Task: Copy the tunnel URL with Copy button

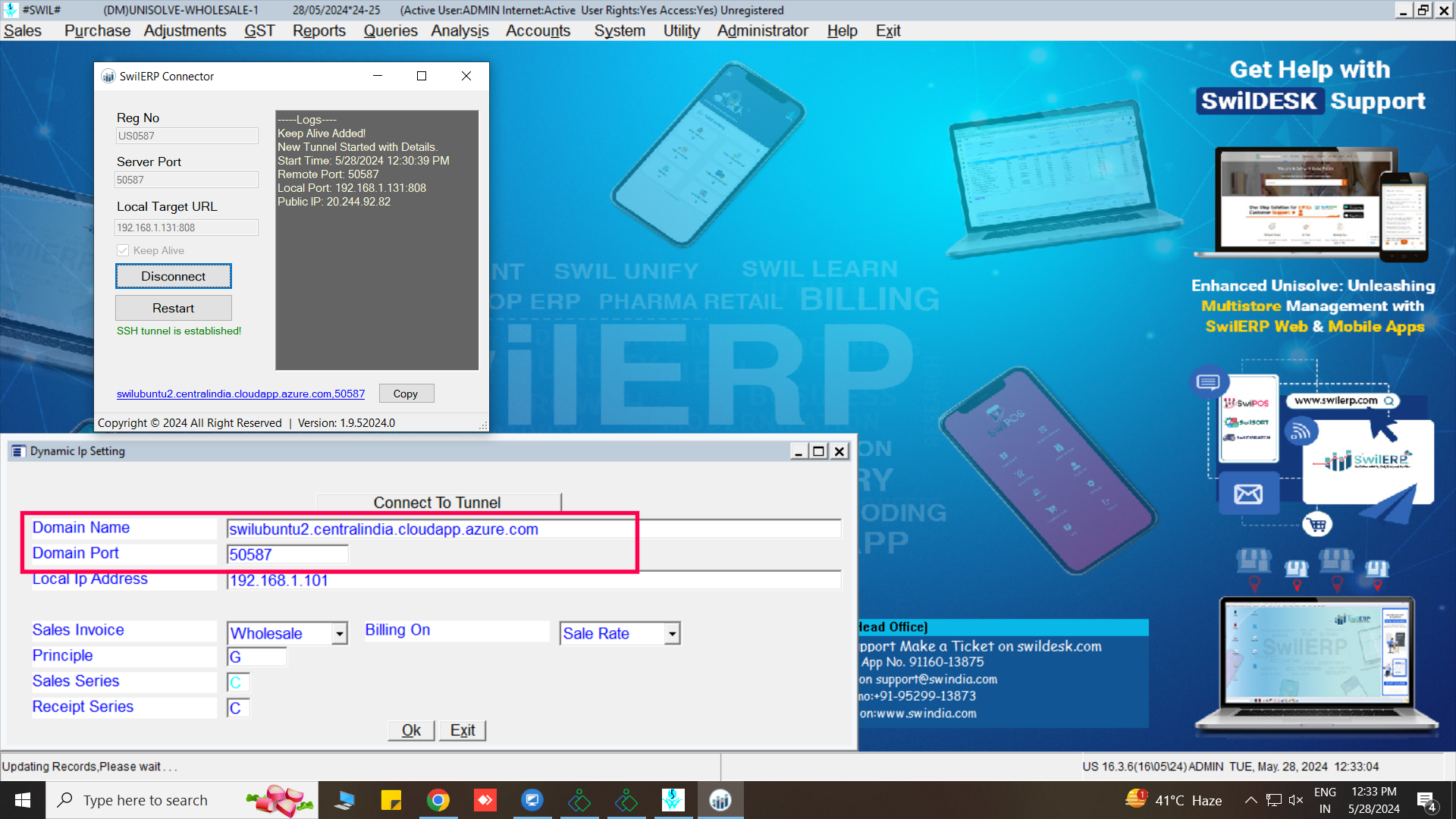Action: (x=406, y=394)
